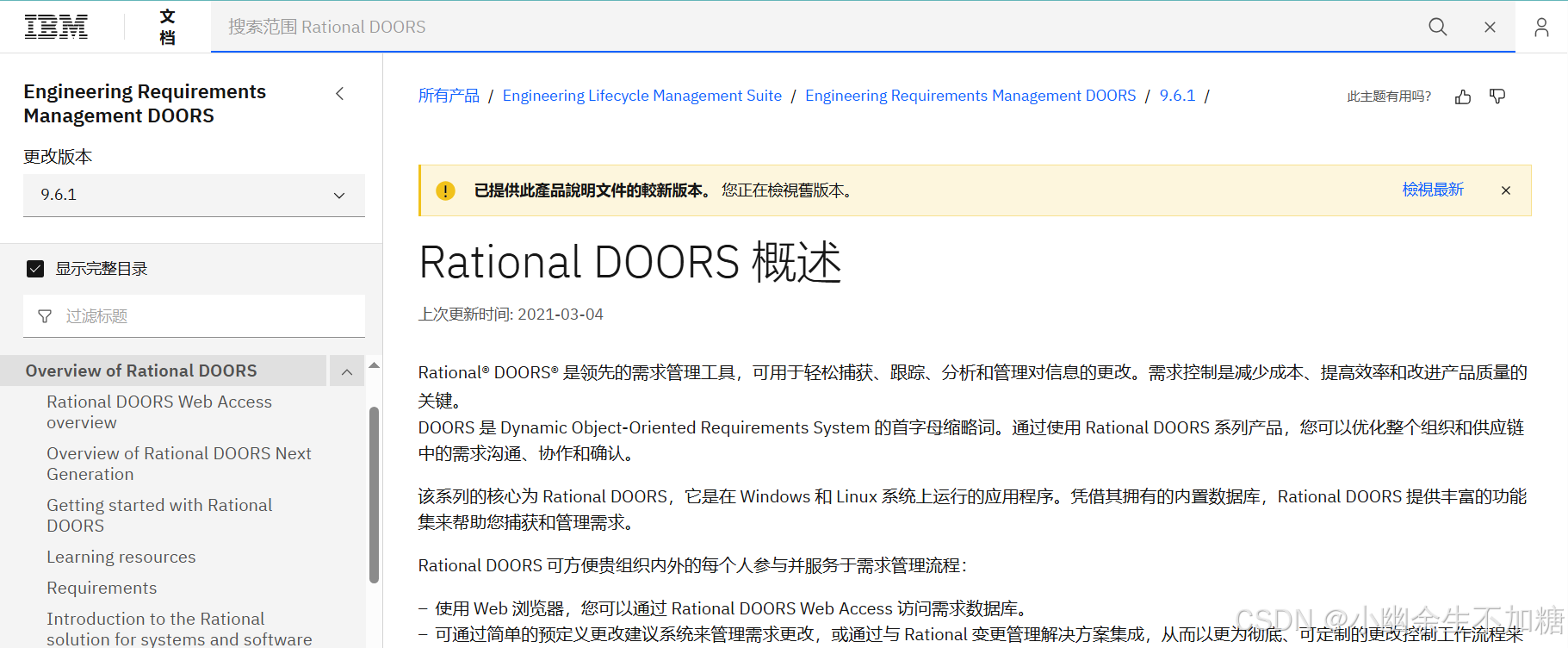Open Introduction to the Rational solution topic
This screenshot has width=1568, height=648.
(x=179, y=629)
